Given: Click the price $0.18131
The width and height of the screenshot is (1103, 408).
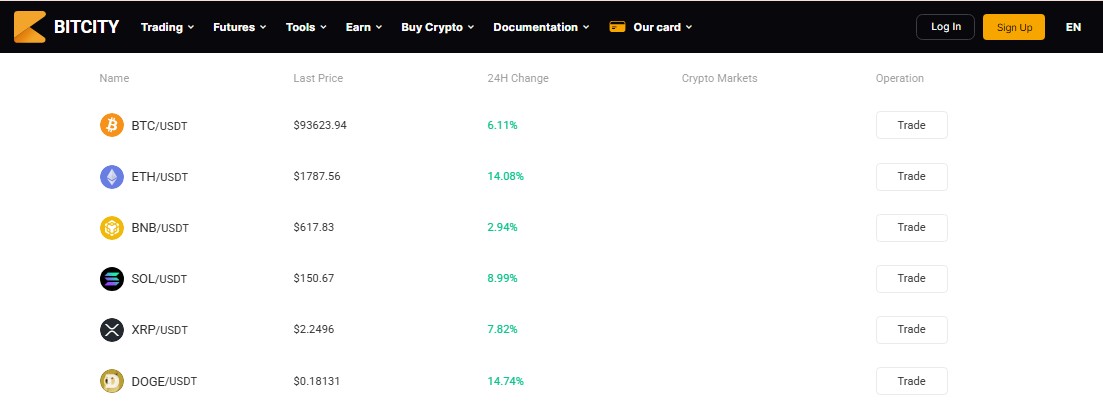Looking at the screenshot, I should 317,381.
